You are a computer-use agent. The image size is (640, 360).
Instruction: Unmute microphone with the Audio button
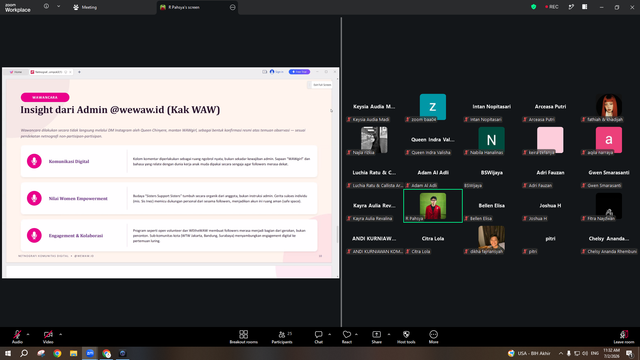(17, 337)
